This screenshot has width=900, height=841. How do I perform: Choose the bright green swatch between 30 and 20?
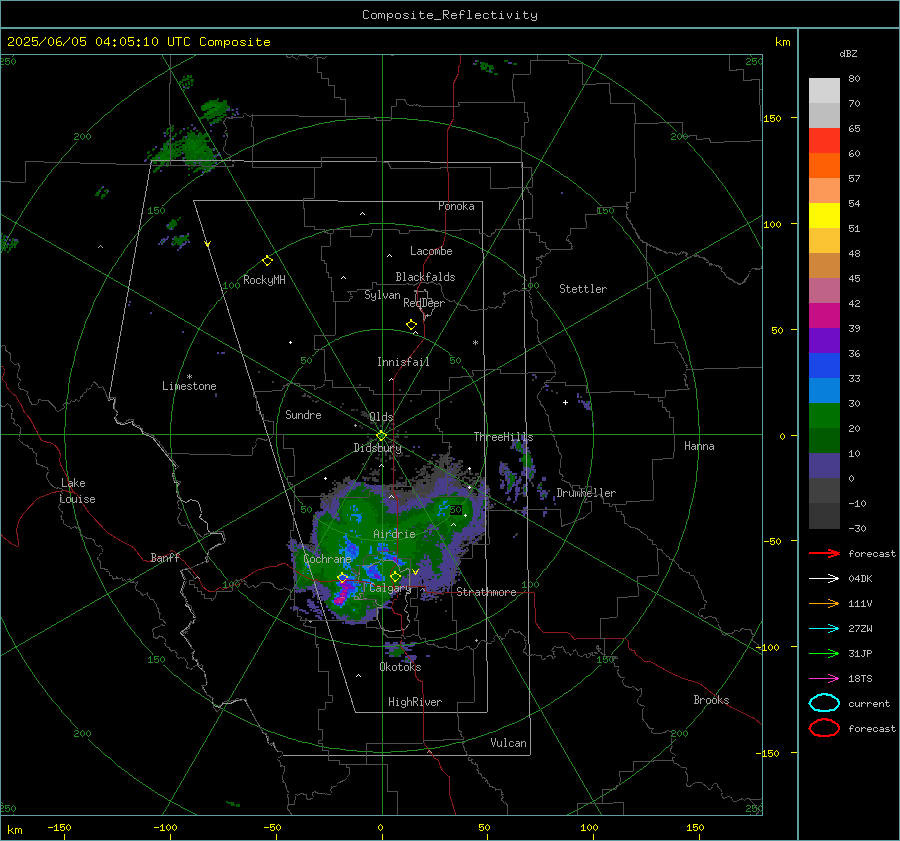[x=824, y=416]
